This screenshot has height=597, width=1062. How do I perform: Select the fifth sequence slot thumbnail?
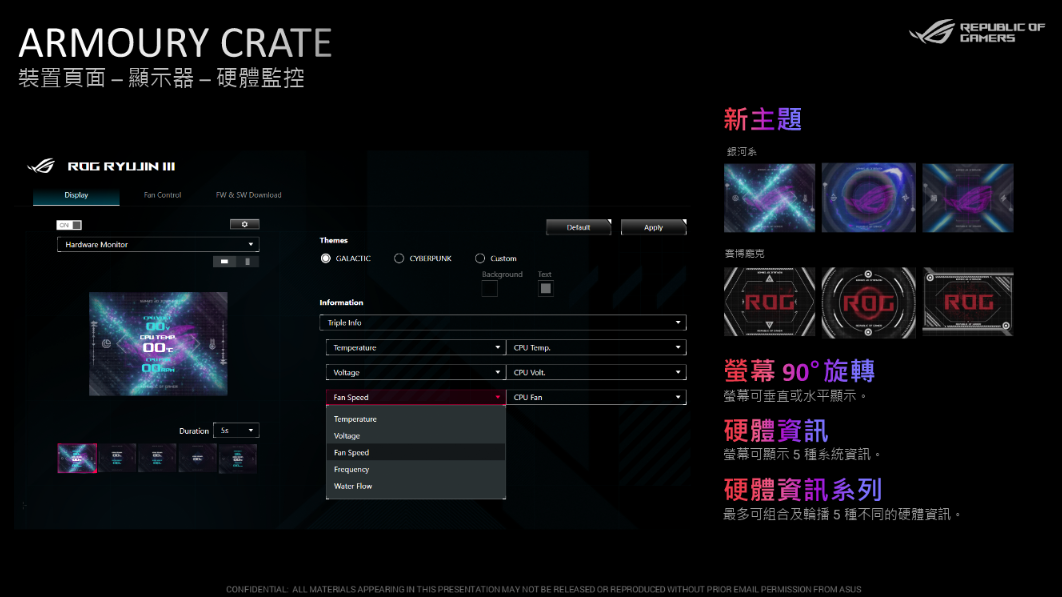238,458
